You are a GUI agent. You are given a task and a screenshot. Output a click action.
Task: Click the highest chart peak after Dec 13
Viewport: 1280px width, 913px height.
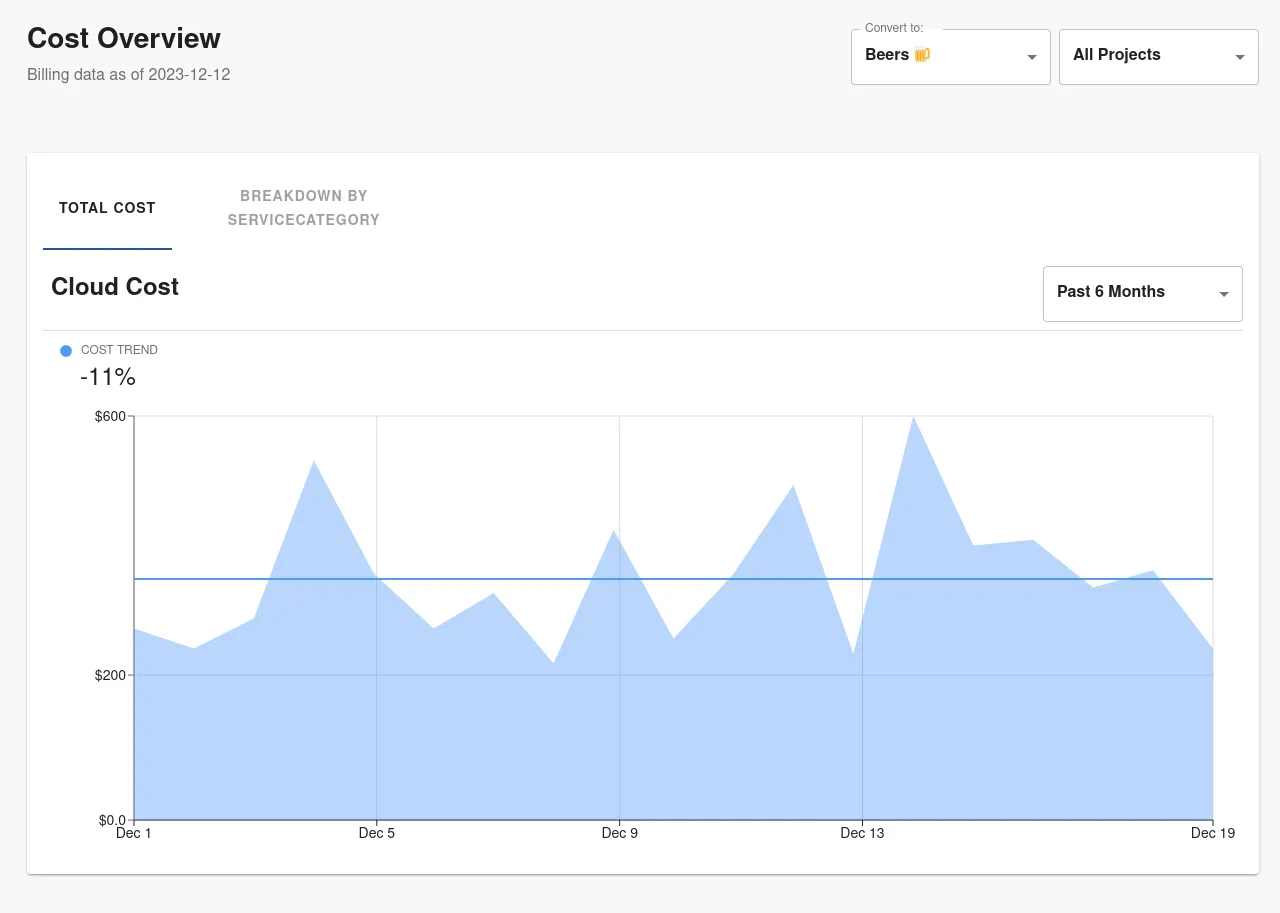coord(913,418)
